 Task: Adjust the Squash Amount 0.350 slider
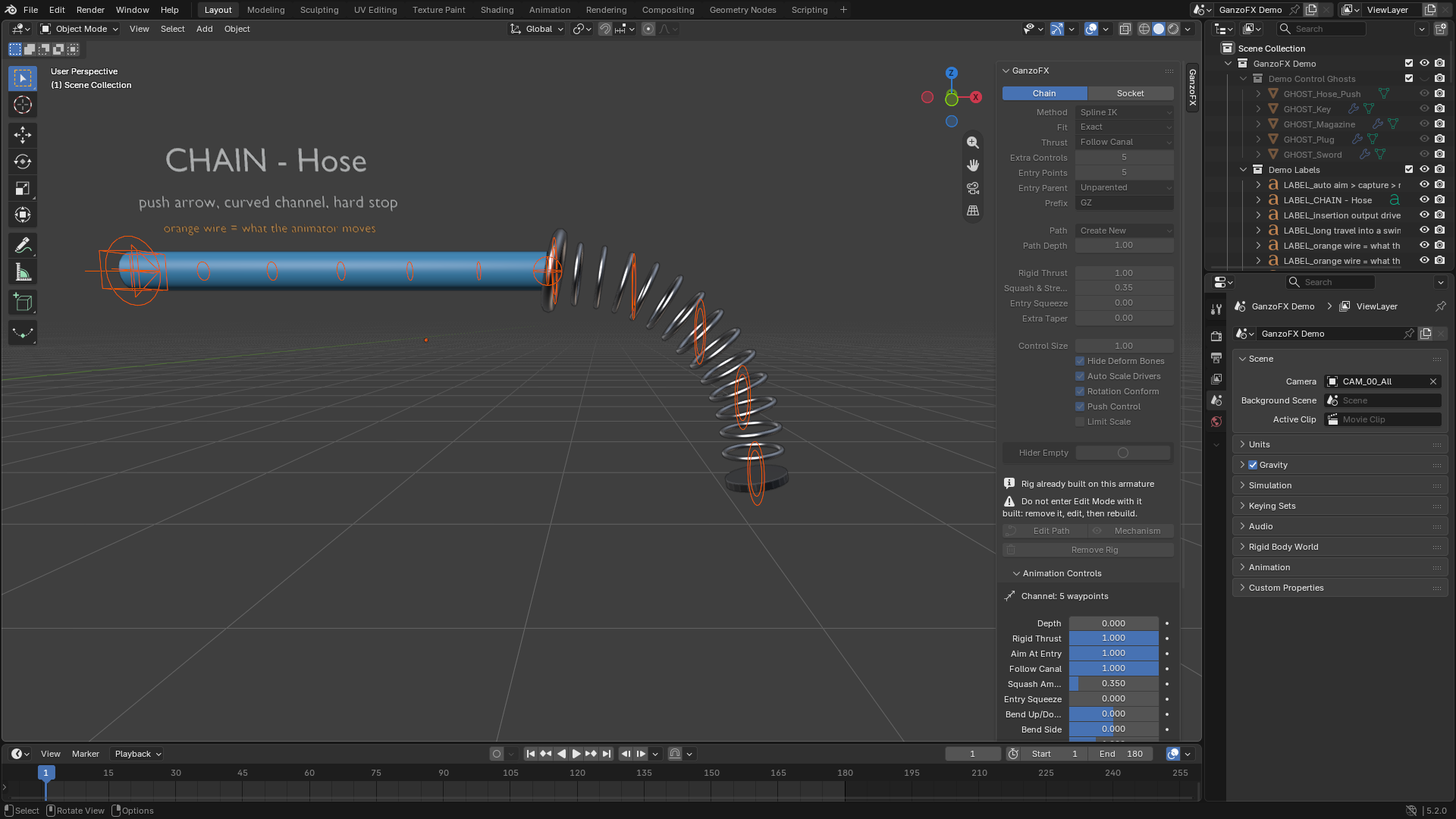[1113, 684]
